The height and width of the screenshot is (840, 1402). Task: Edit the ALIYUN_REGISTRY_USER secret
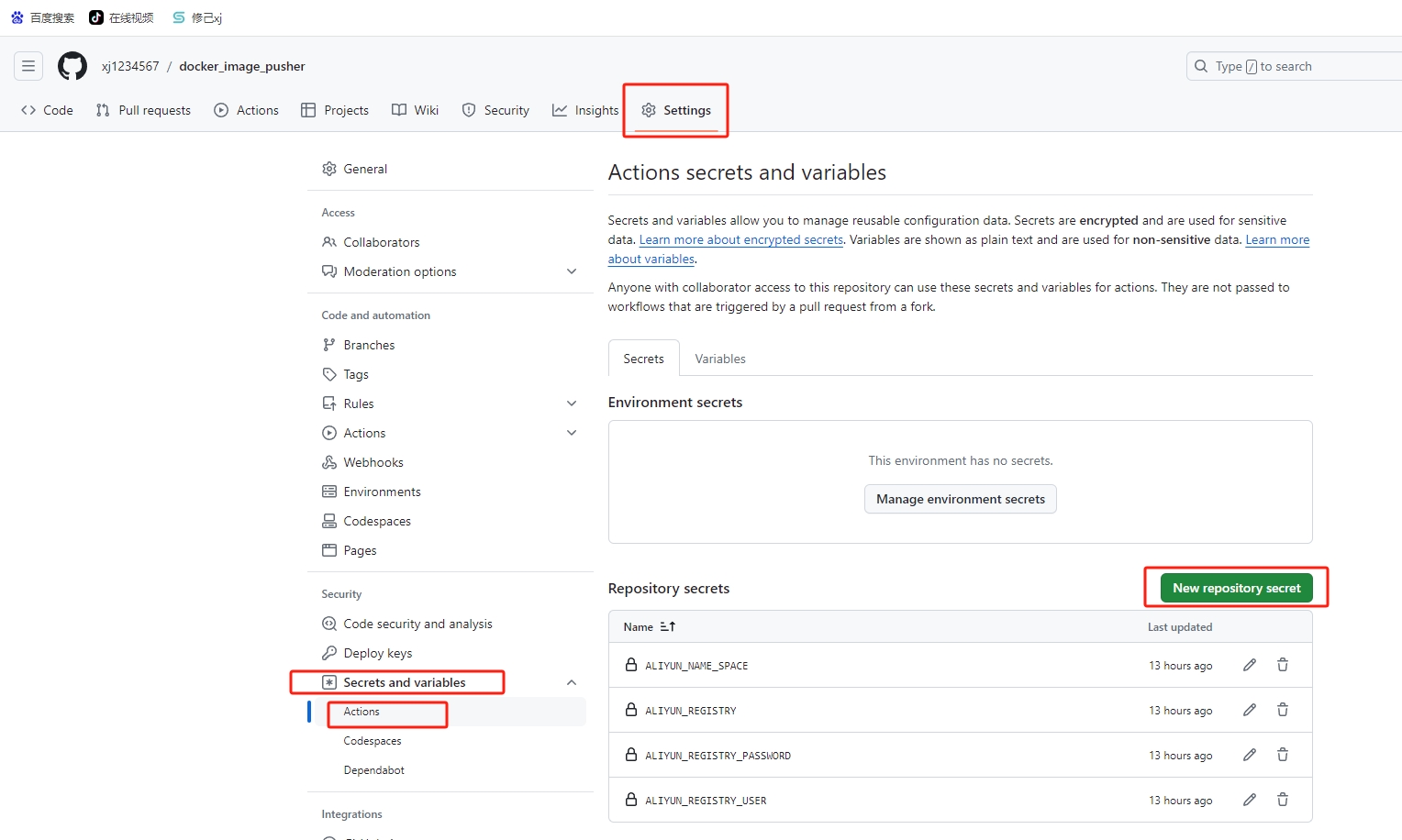click(x=1249, y=799)
